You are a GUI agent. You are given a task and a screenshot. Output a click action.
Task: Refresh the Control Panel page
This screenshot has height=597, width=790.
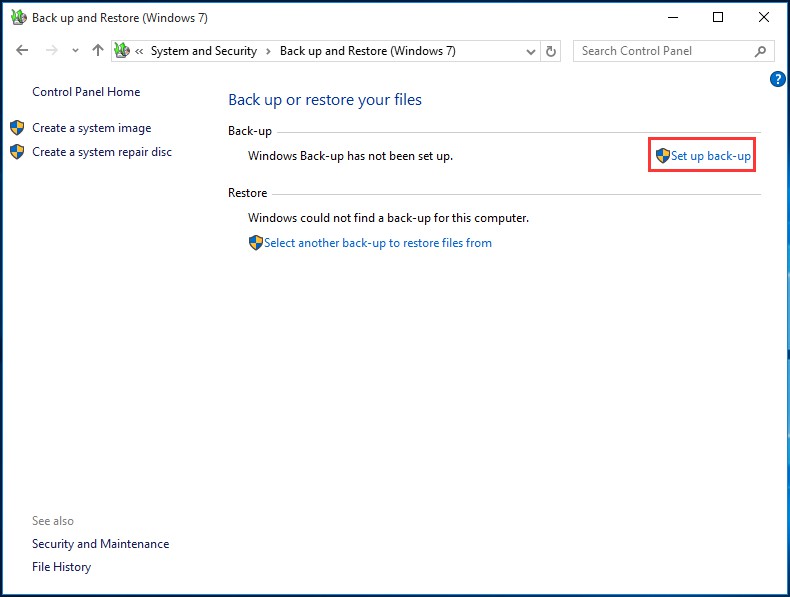[x=551, y=51]
